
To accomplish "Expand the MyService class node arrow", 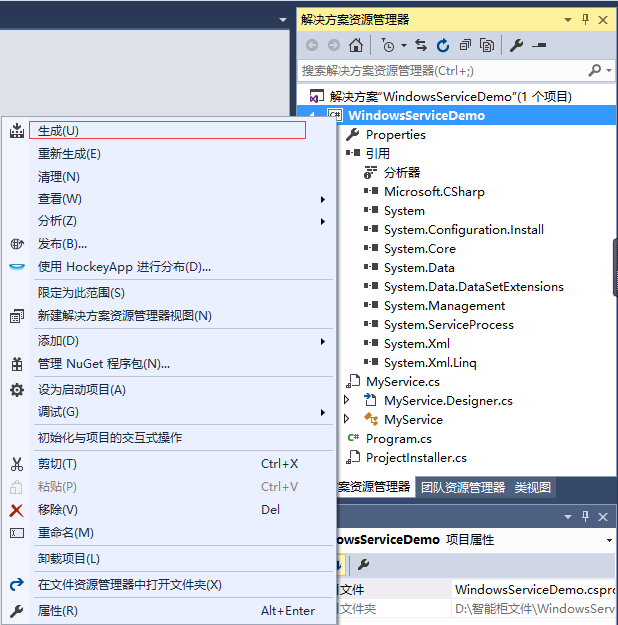I will (347, 419).
